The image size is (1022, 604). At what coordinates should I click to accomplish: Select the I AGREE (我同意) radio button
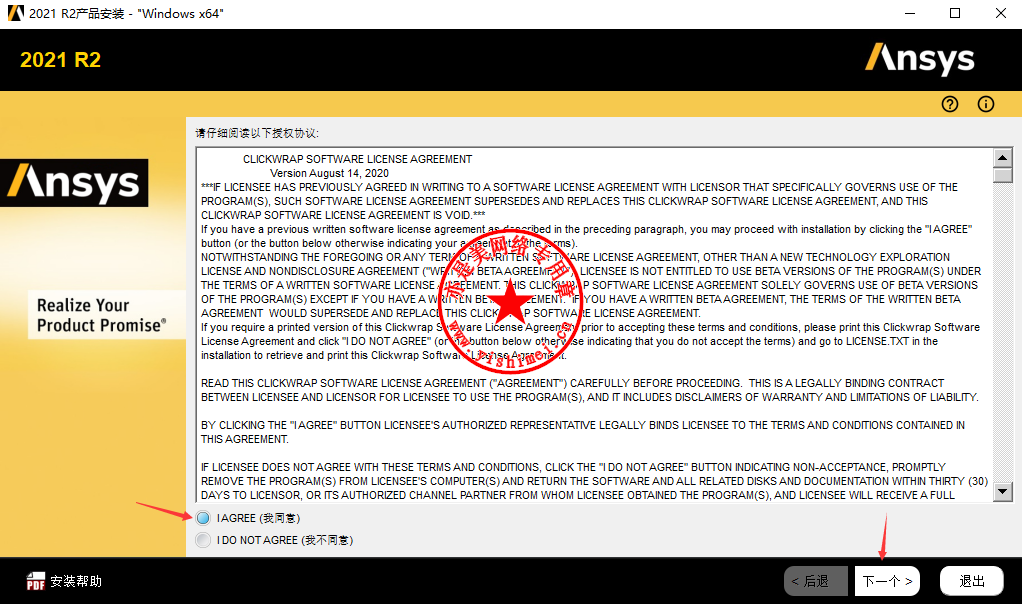click(x=203, y=518)
